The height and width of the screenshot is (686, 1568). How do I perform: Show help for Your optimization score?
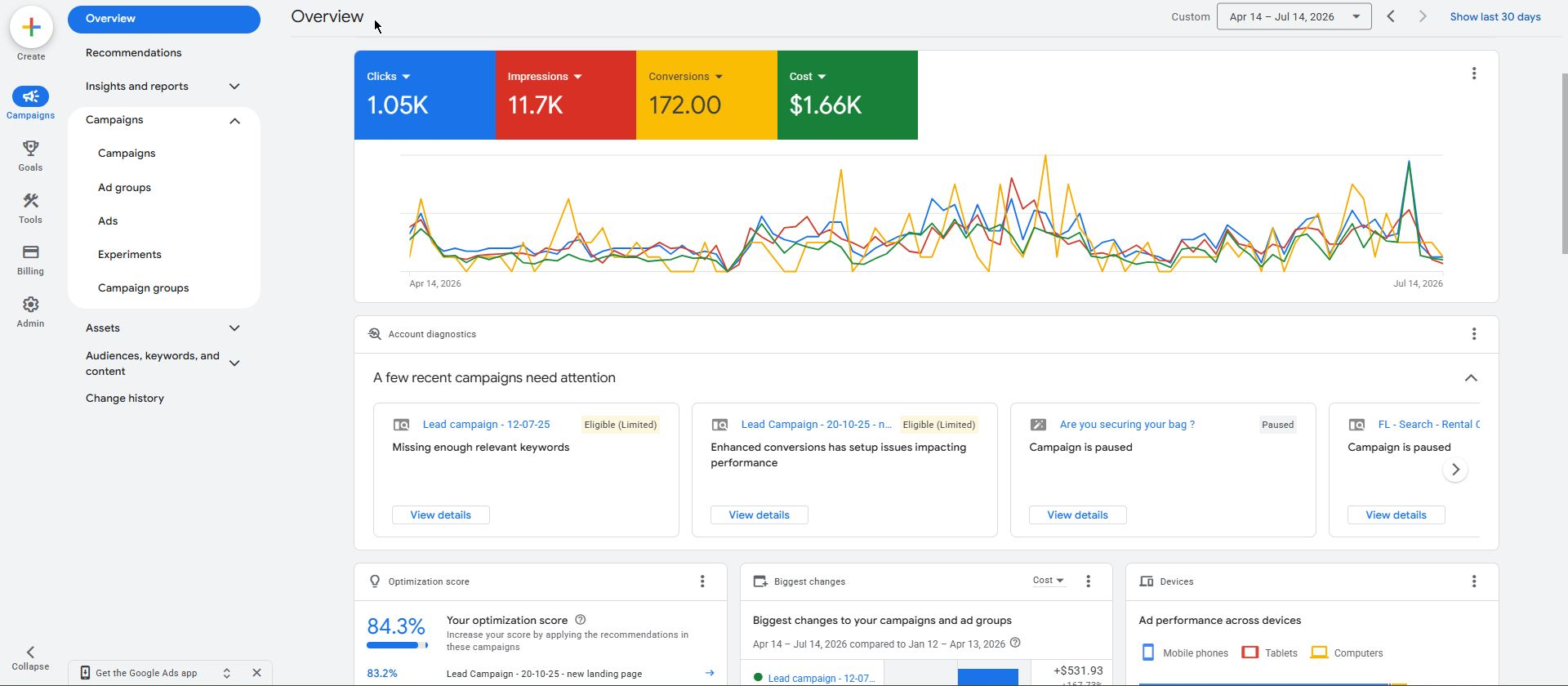(581, 620)
